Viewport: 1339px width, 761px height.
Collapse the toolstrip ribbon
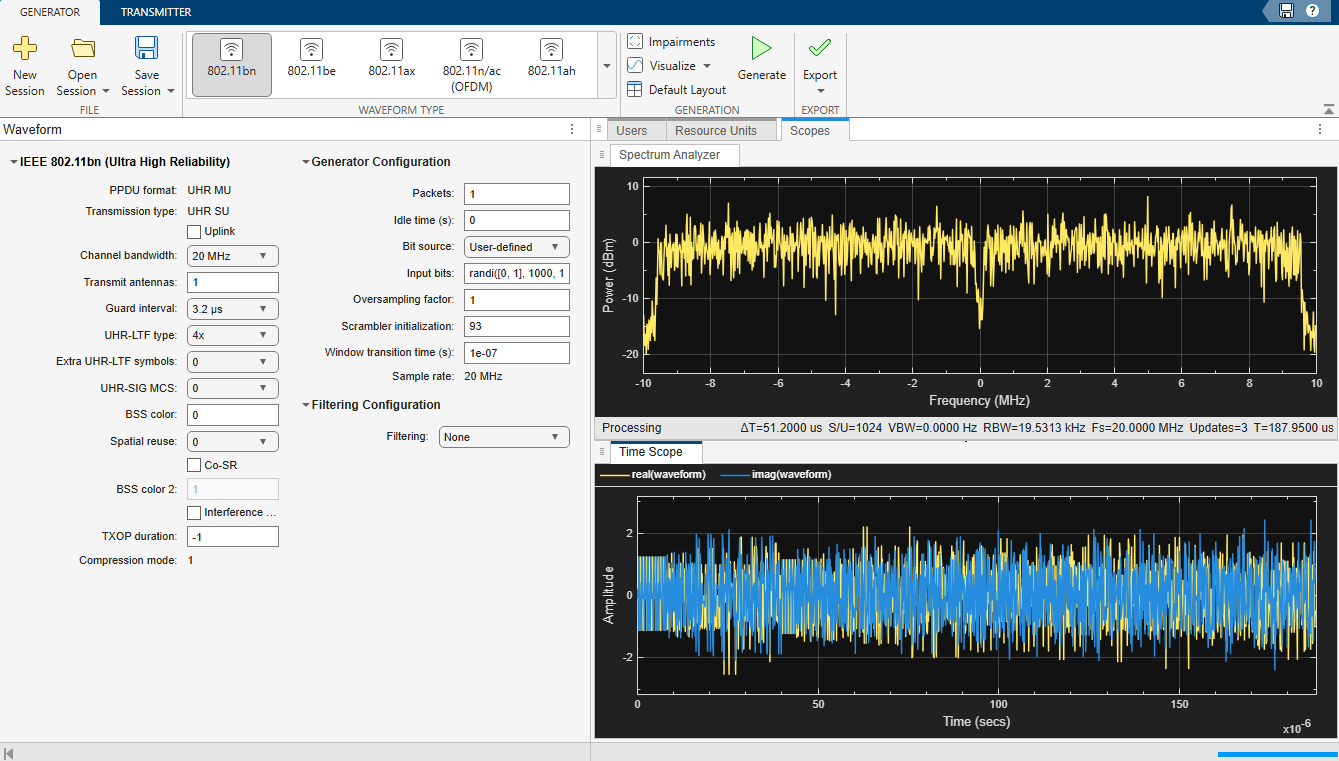pos(1328,109)
